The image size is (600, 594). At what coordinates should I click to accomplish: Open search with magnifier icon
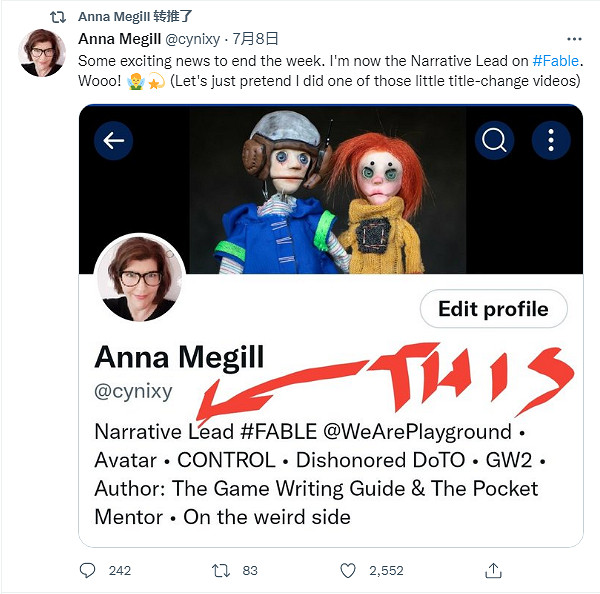click(x=495, y=141)
